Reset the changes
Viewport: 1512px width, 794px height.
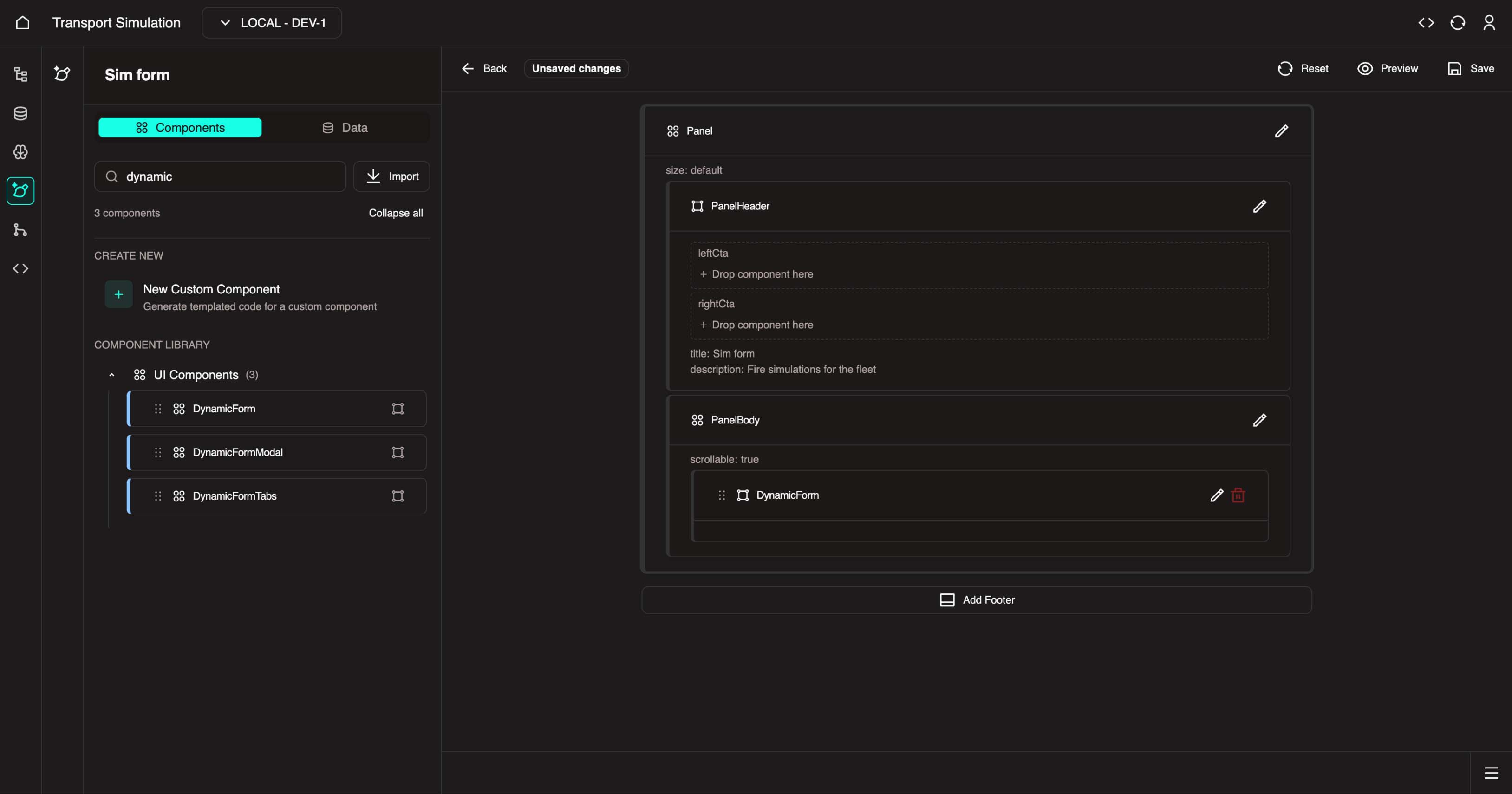tap(1303, 68)
